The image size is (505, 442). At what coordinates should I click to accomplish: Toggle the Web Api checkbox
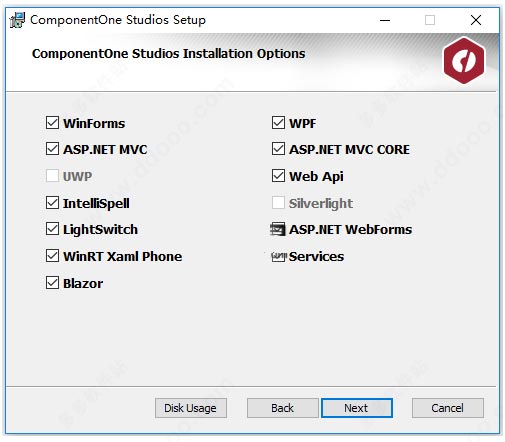278,176
